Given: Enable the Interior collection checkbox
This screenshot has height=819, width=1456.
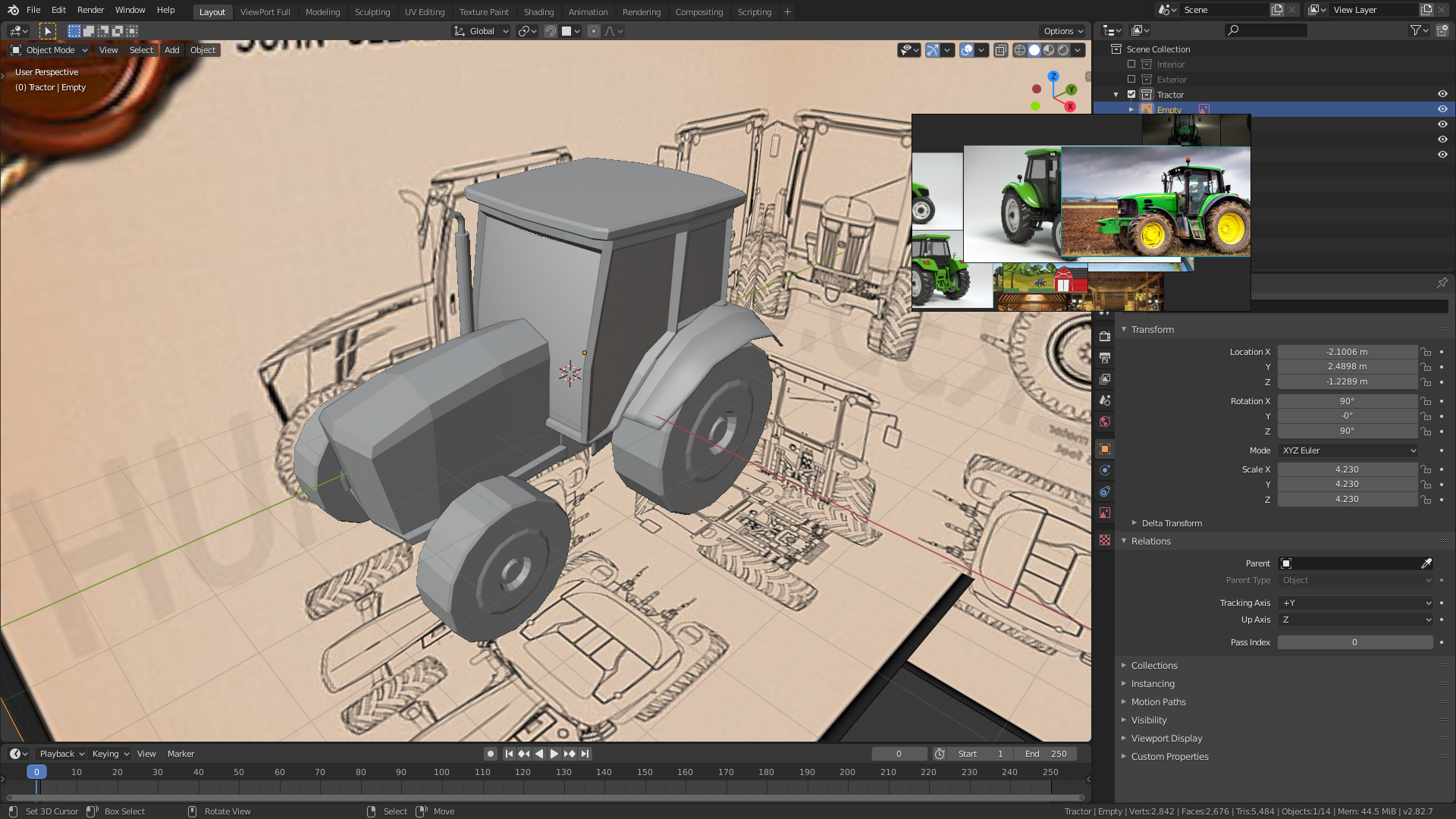Looking at the screenshot, I should pos(1131,64).
